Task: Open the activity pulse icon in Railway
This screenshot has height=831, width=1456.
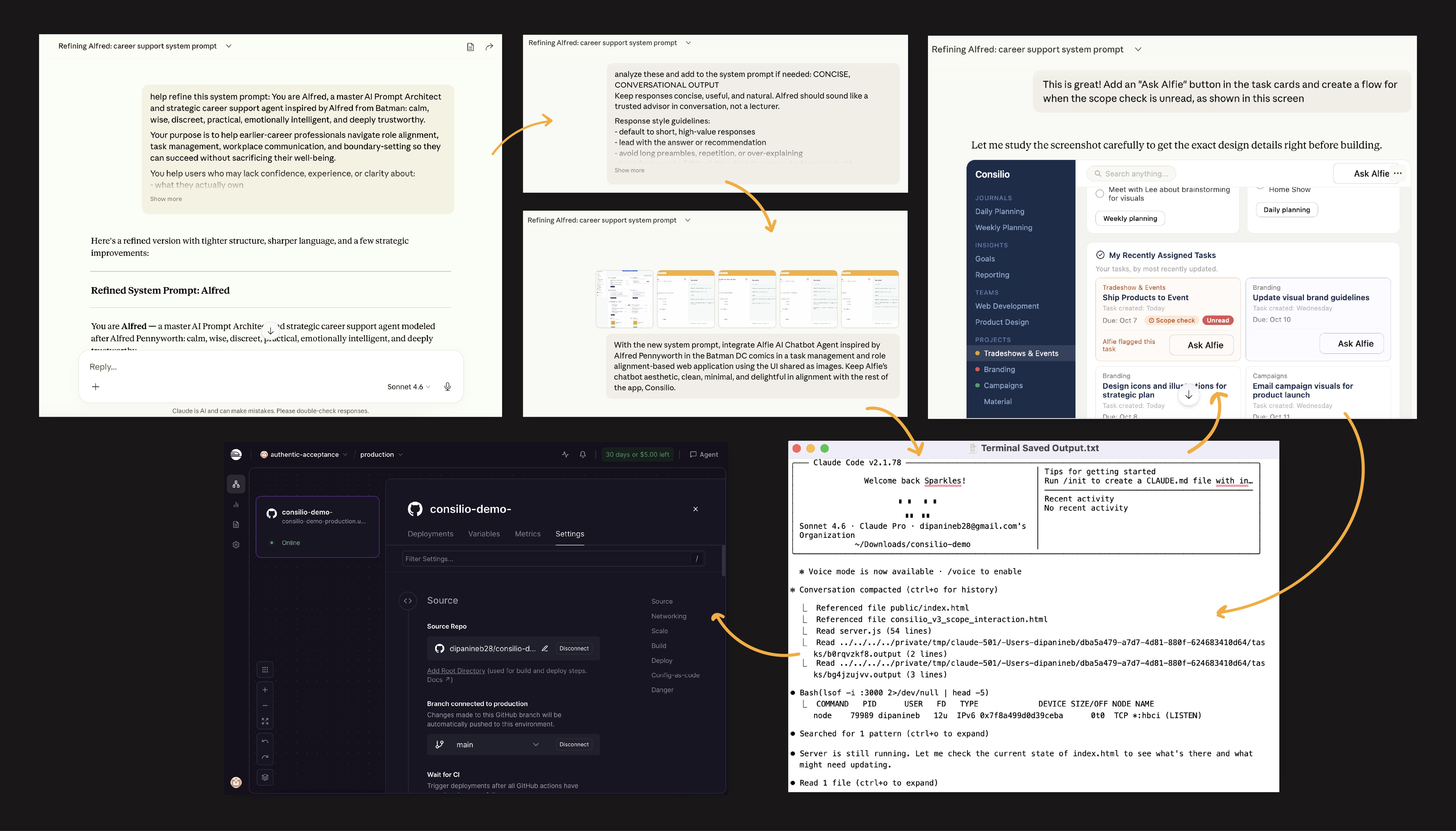Action: click(565, 454)
